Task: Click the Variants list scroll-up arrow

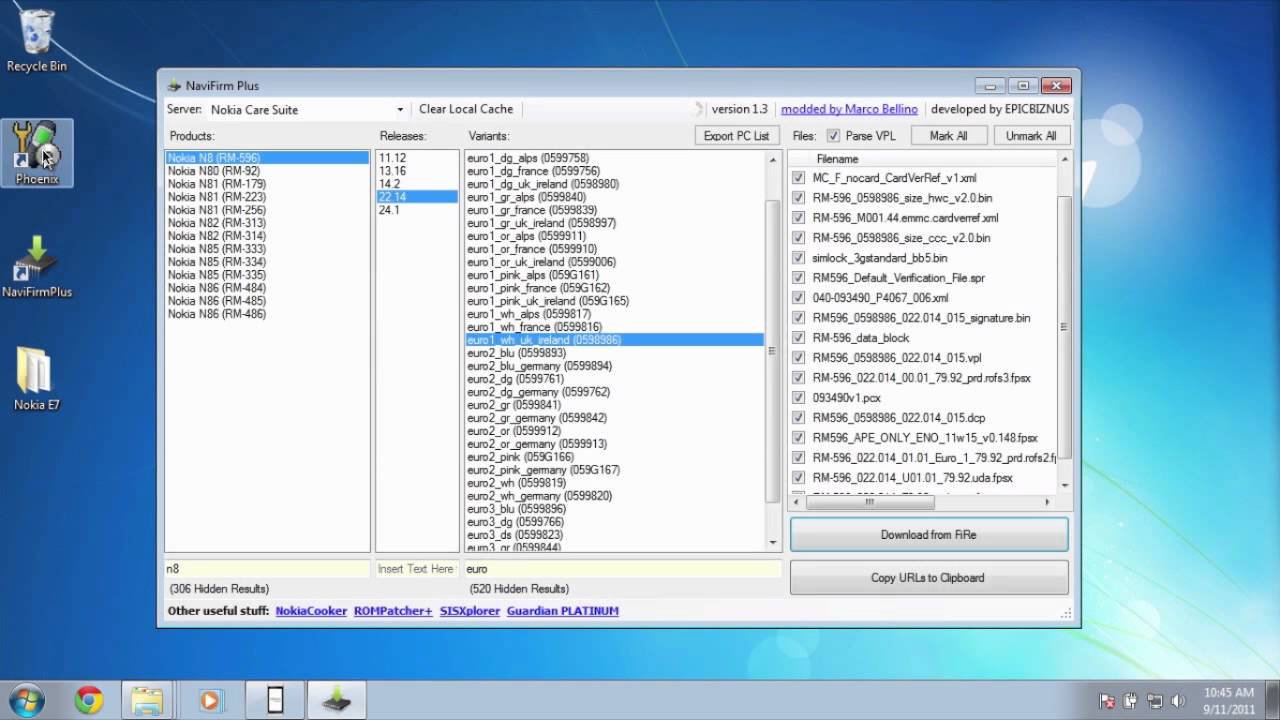Action: 773,160
